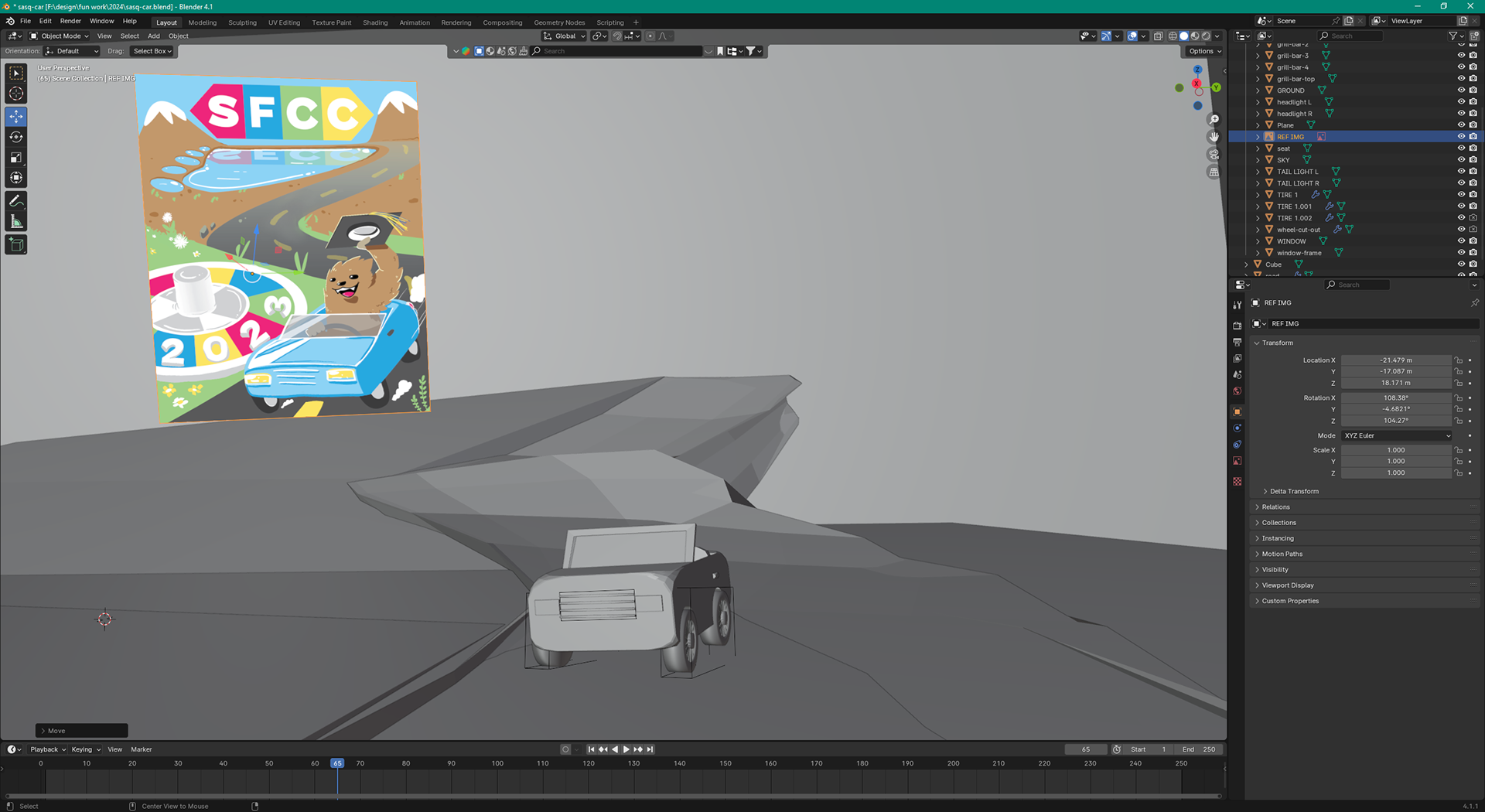Switch to rendered viewport shading
This screenshot has width=1485, height=812.
tap(1206, 36)
